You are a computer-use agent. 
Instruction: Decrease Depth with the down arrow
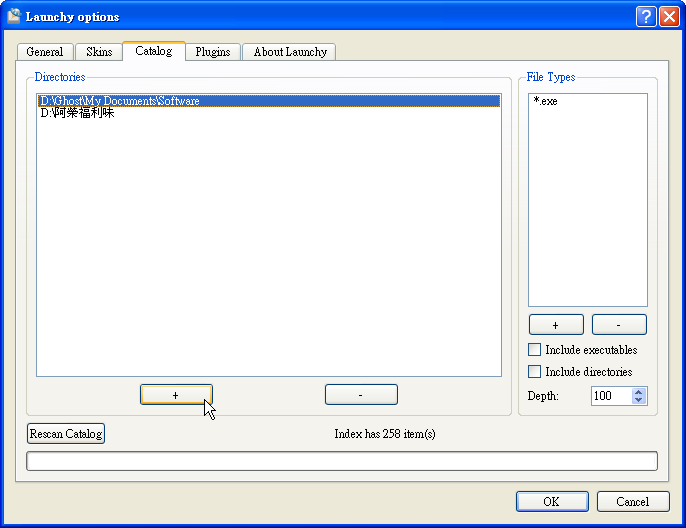click(x=639, y=400)
